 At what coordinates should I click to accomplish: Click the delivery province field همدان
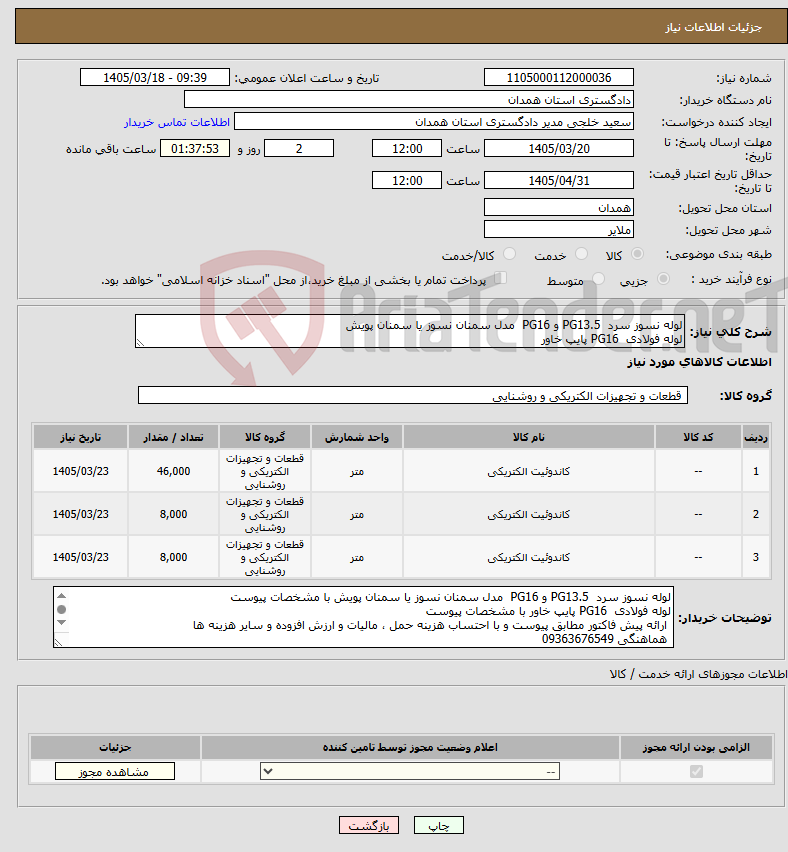point(559,208)
